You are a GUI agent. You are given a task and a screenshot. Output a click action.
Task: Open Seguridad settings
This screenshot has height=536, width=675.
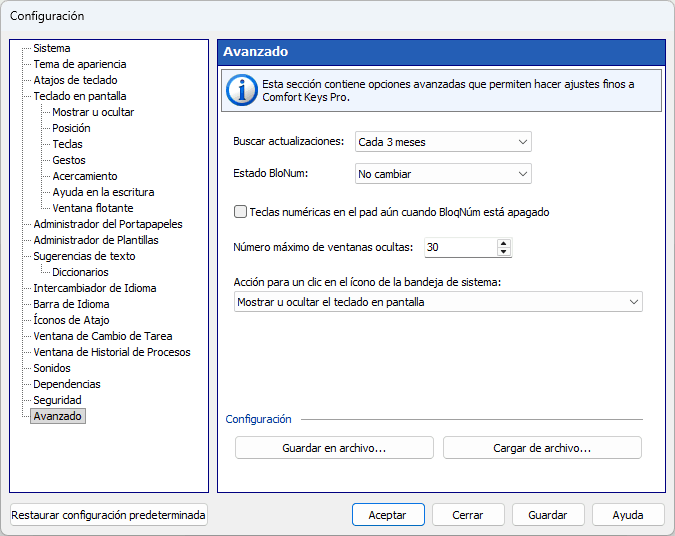point(57,400)
